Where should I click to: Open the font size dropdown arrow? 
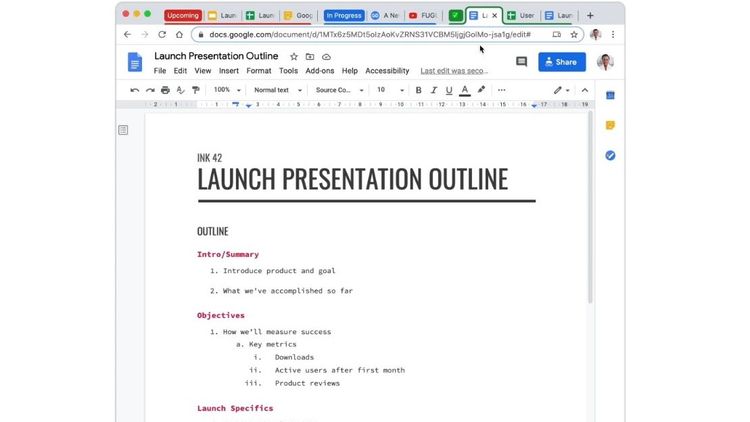(402, 90)
